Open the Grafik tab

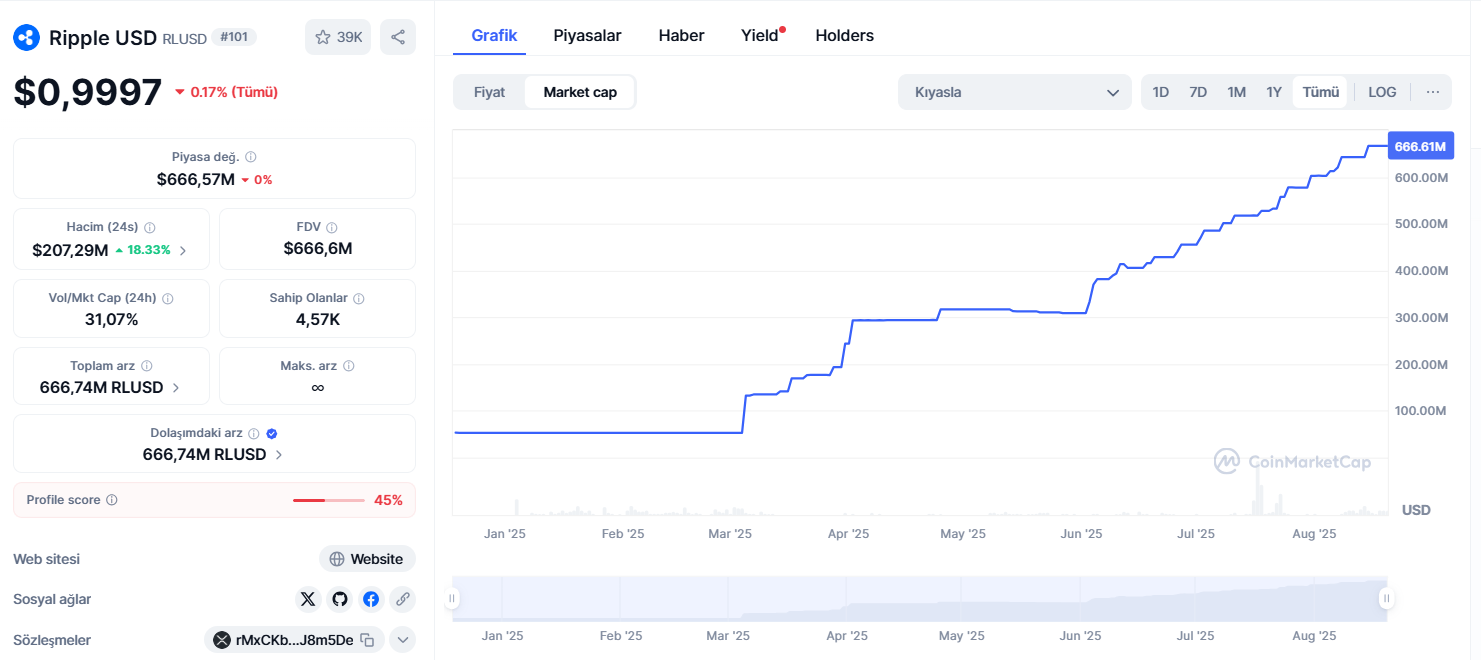(x=494, y=35)
